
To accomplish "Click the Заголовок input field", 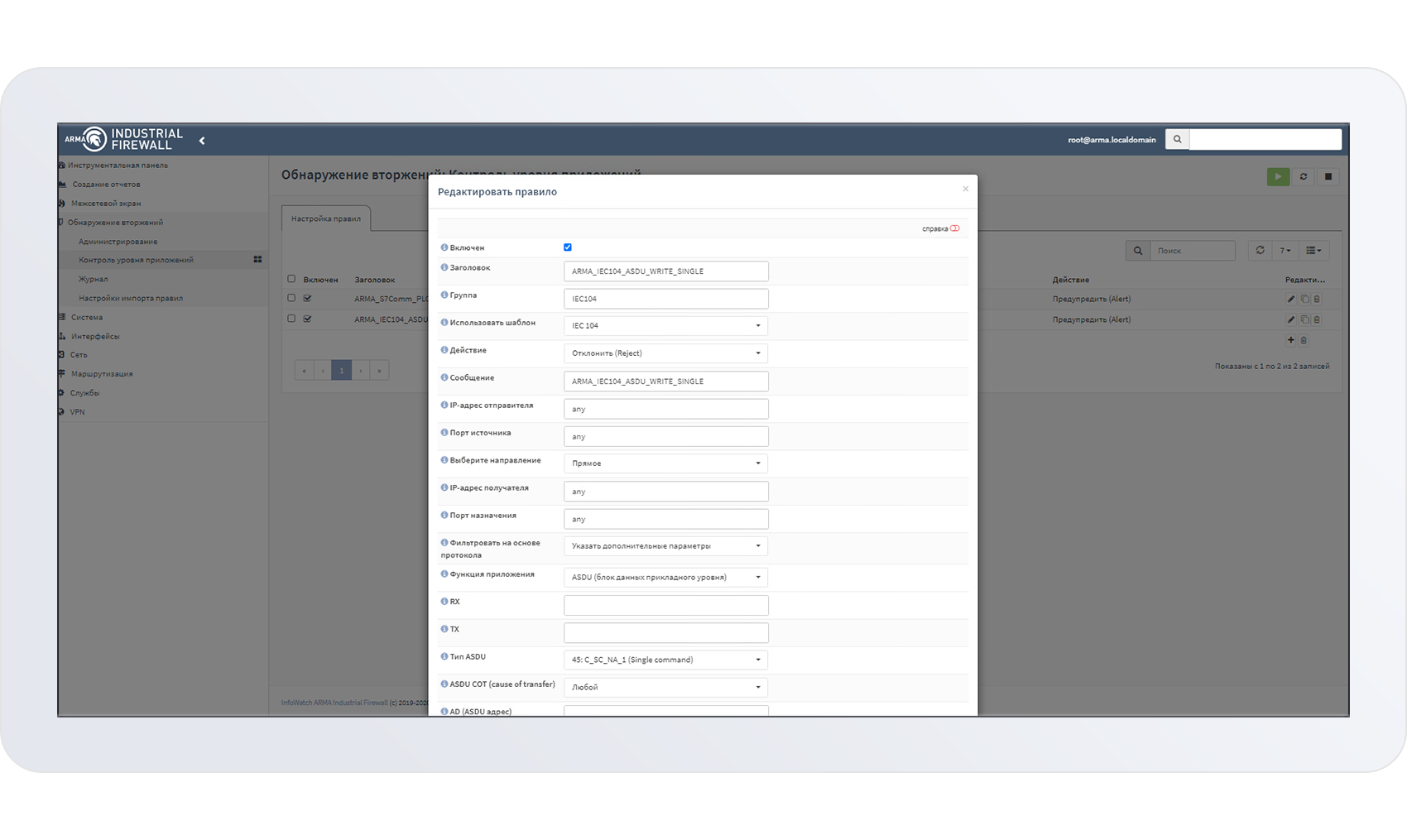I will [x=665, y=271].
